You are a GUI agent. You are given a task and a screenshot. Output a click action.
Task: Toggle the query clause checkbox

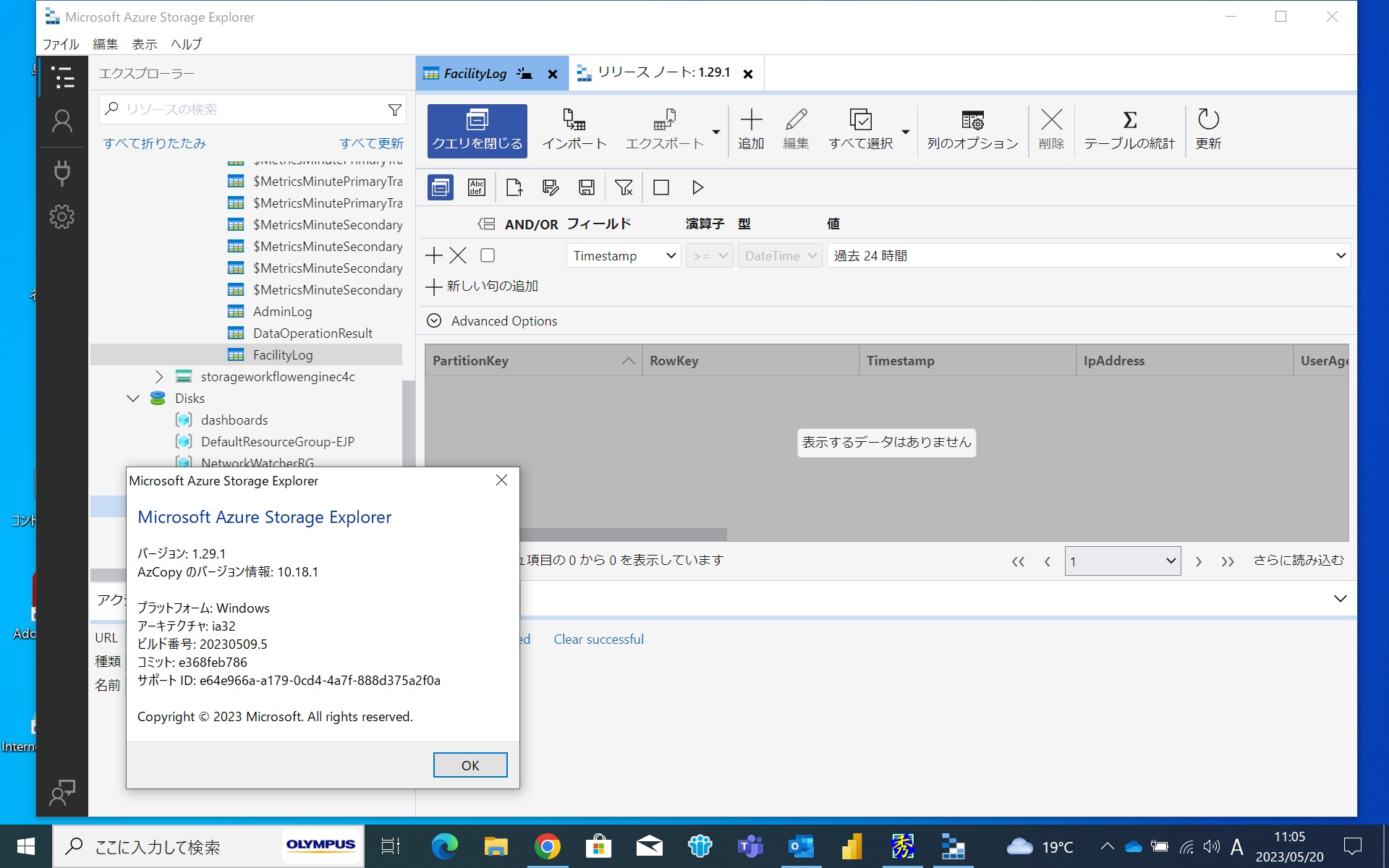[487, 255]
